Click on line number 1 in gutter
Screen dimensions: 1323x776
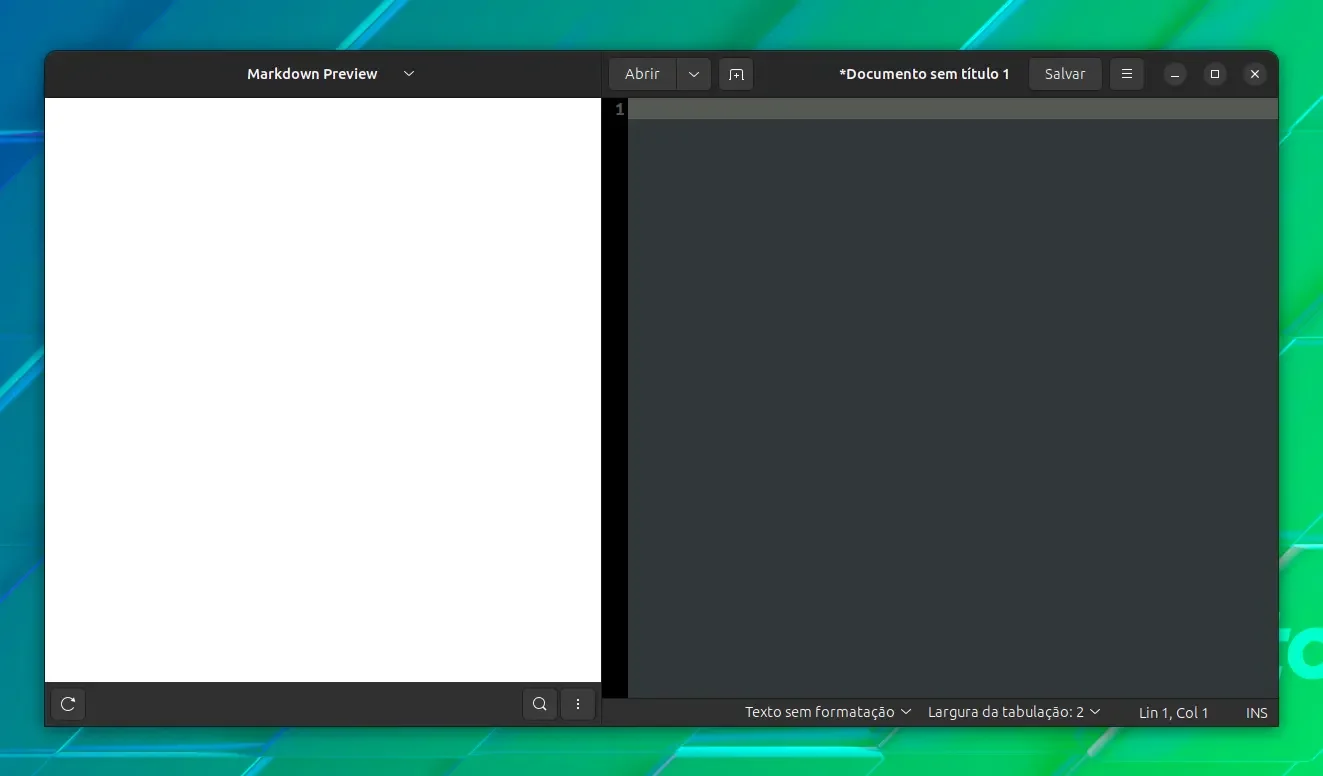click(x=620, y=109)
